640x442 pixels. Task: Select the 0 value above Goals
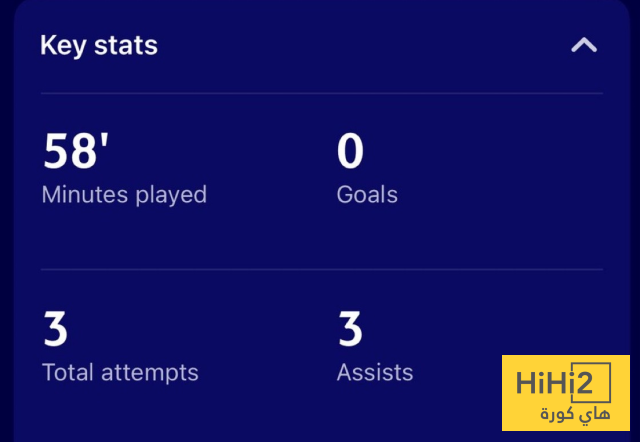[350, 152]
